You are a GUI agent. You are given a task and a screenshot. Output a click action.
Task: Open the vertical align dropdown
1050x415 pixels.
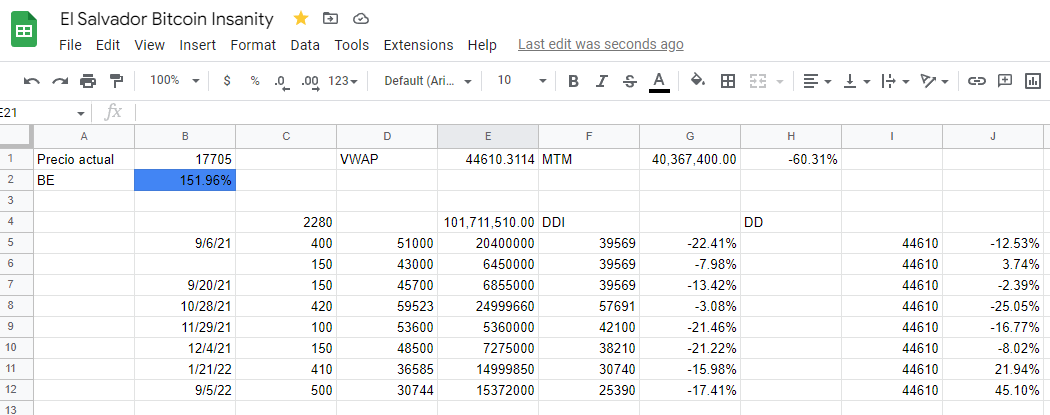(856, 81)
